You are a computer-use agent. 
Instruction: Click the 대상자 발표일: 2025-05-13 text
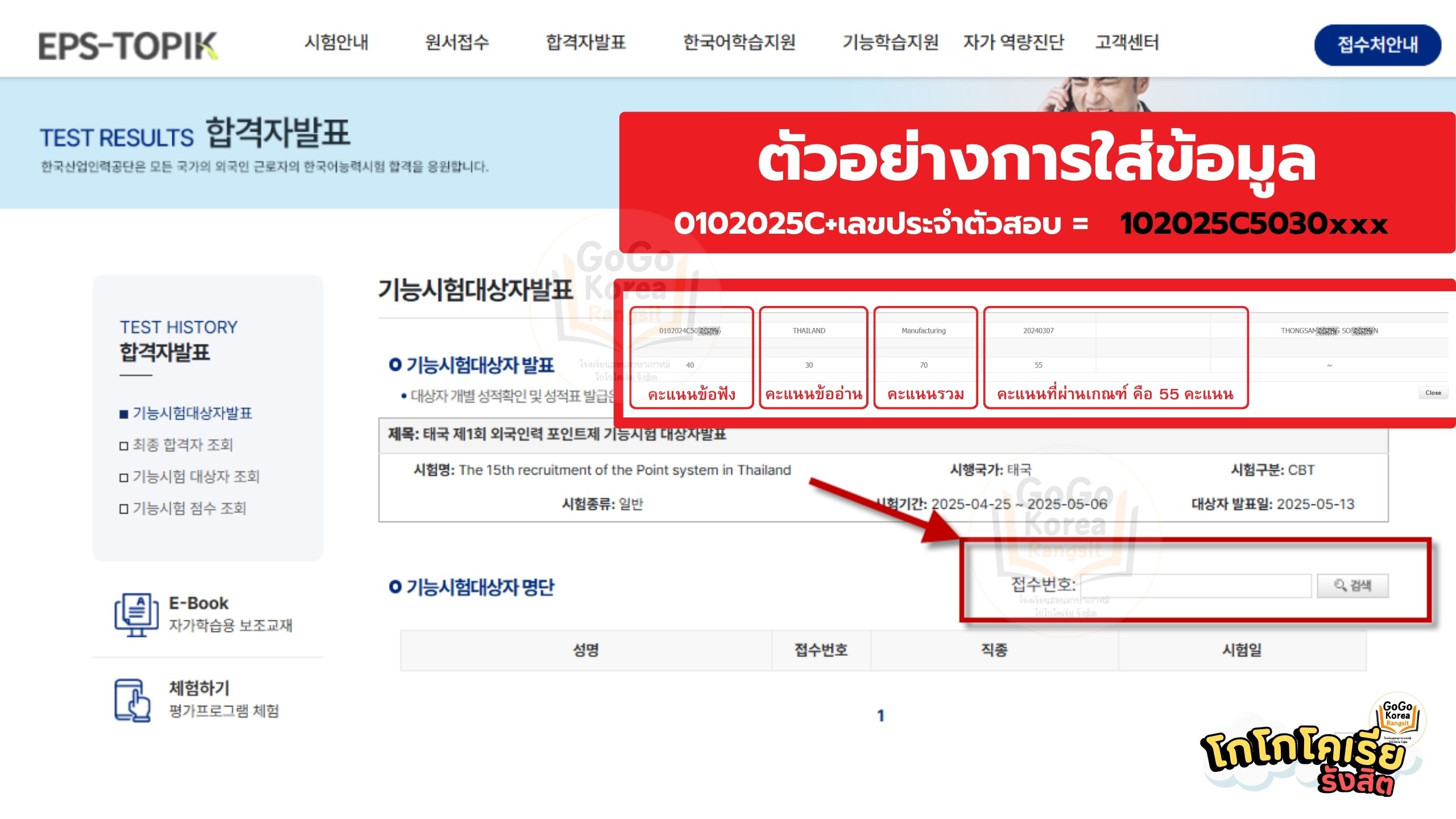pyautogui.click(x=1273, y=504)
